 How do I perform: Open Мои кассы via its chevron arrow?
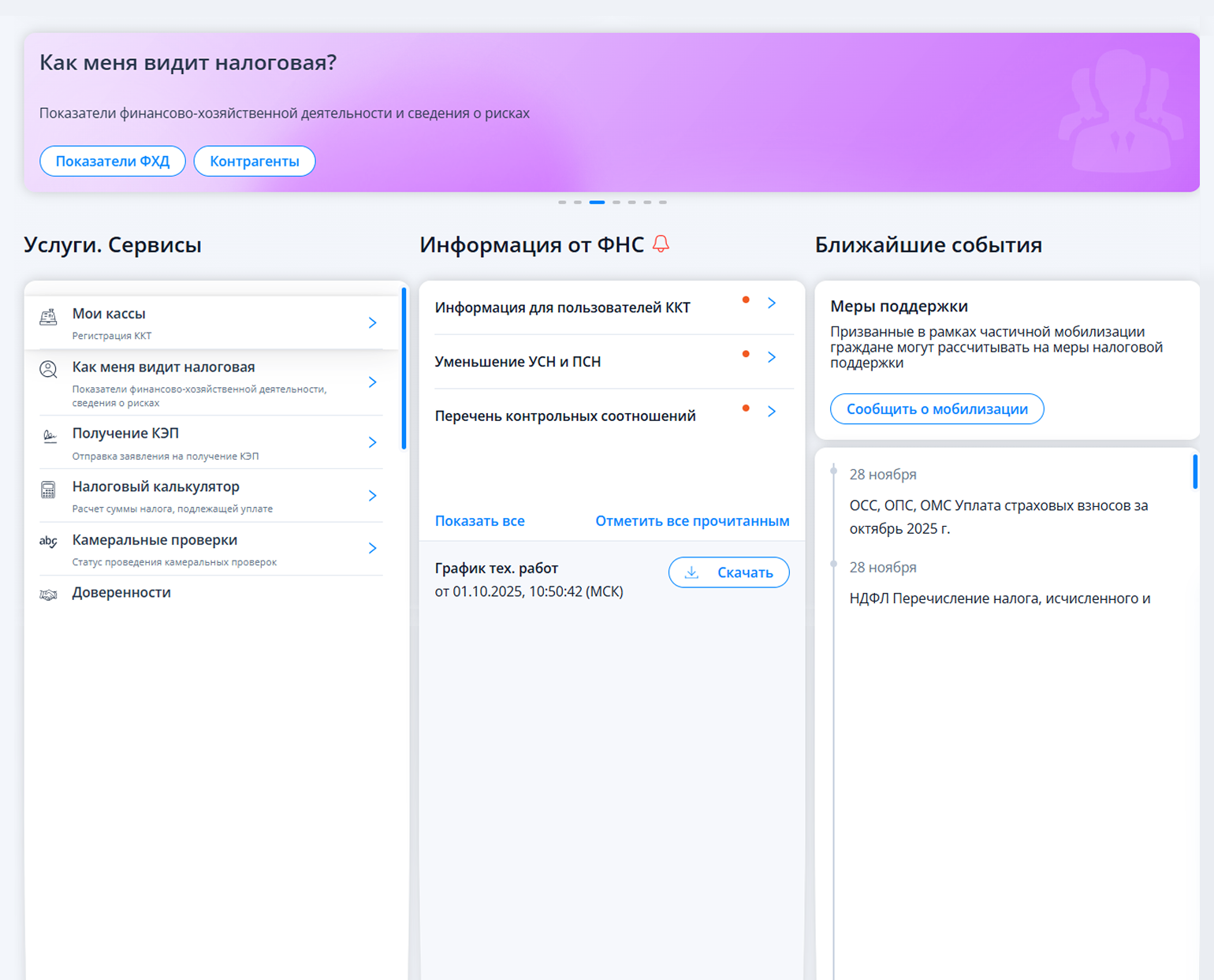click(x=373, y=322)
